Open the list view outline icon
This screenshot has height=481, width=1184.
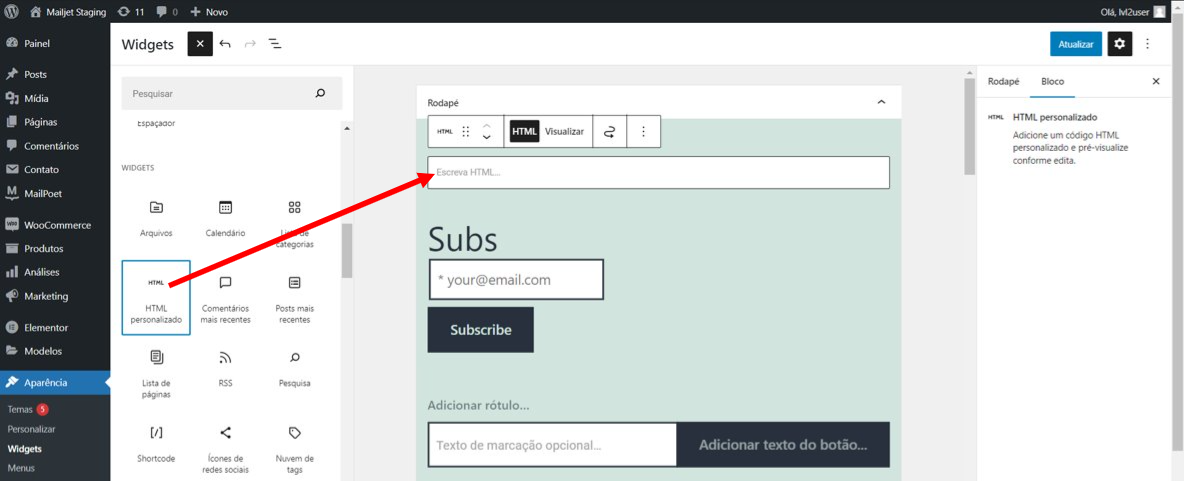click(275, 44)
